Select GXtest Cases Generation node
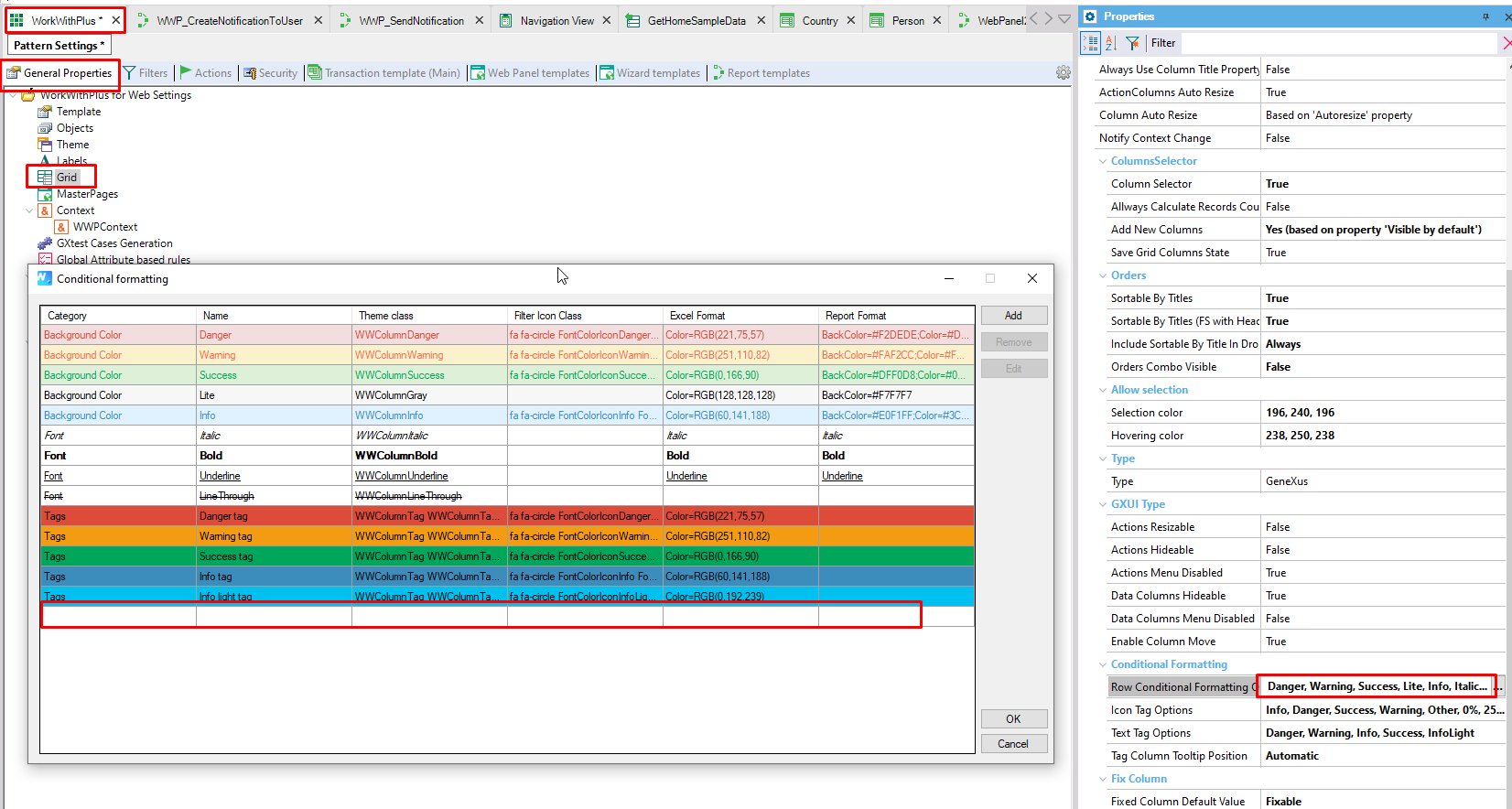The width and height of the screenshot is (1512, 809). [114, 243]
